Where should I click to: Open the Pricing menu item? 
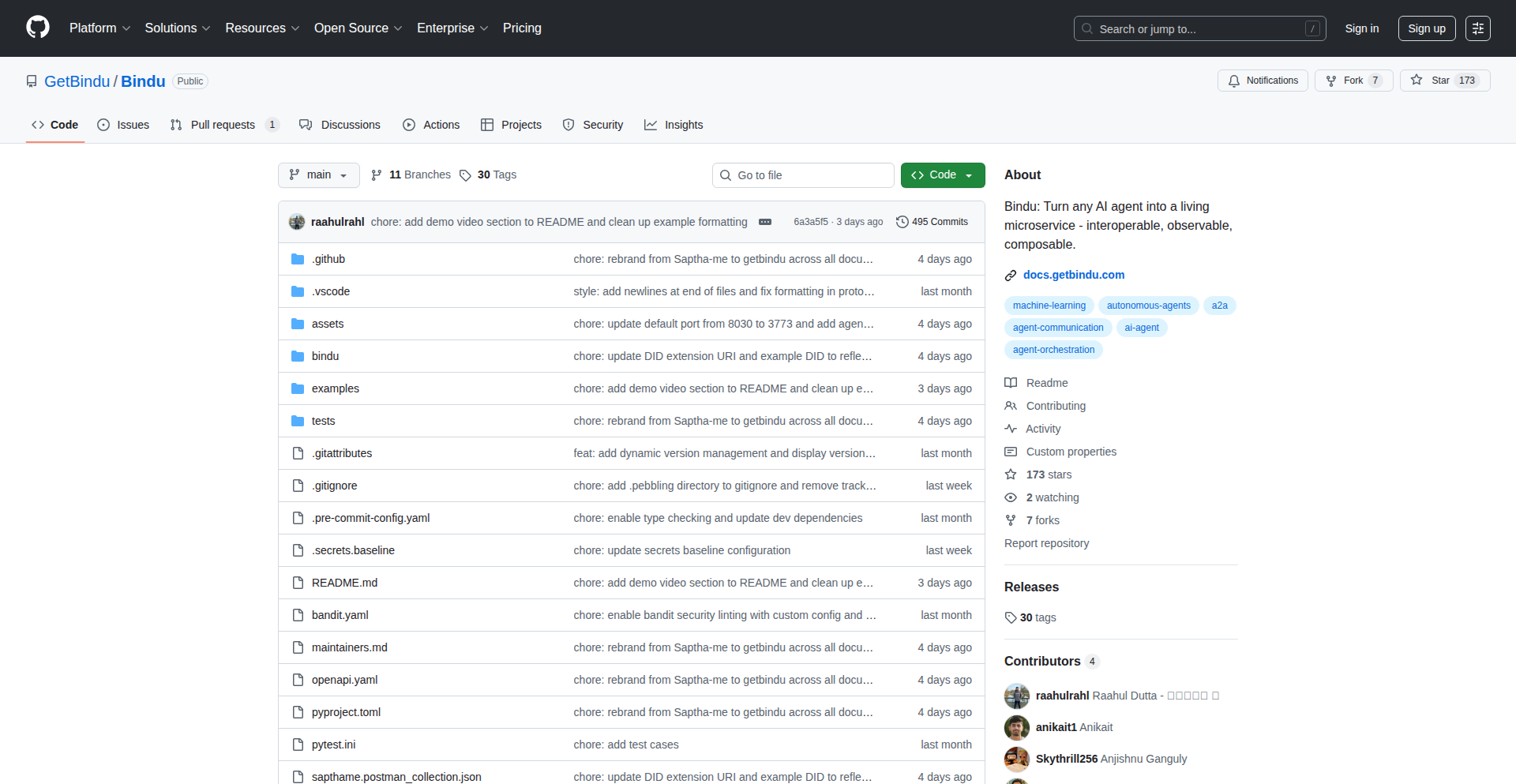(522, 28)
